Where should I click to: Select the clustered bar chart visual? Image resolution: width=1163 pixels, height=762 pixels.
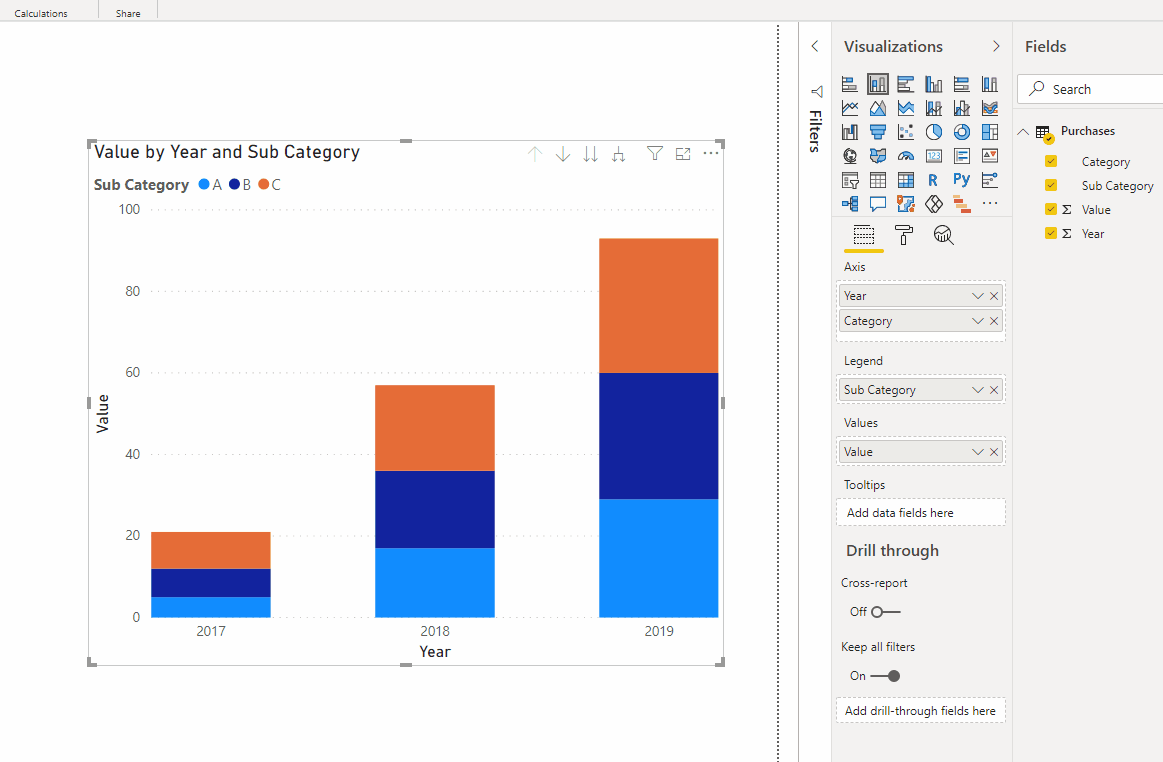point(906,84)
